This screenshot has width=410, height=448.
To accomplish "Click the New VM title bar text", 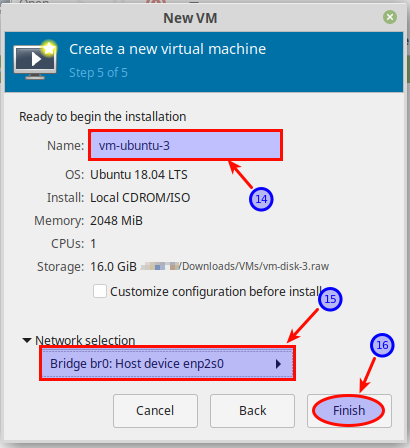I will (190, 18).
